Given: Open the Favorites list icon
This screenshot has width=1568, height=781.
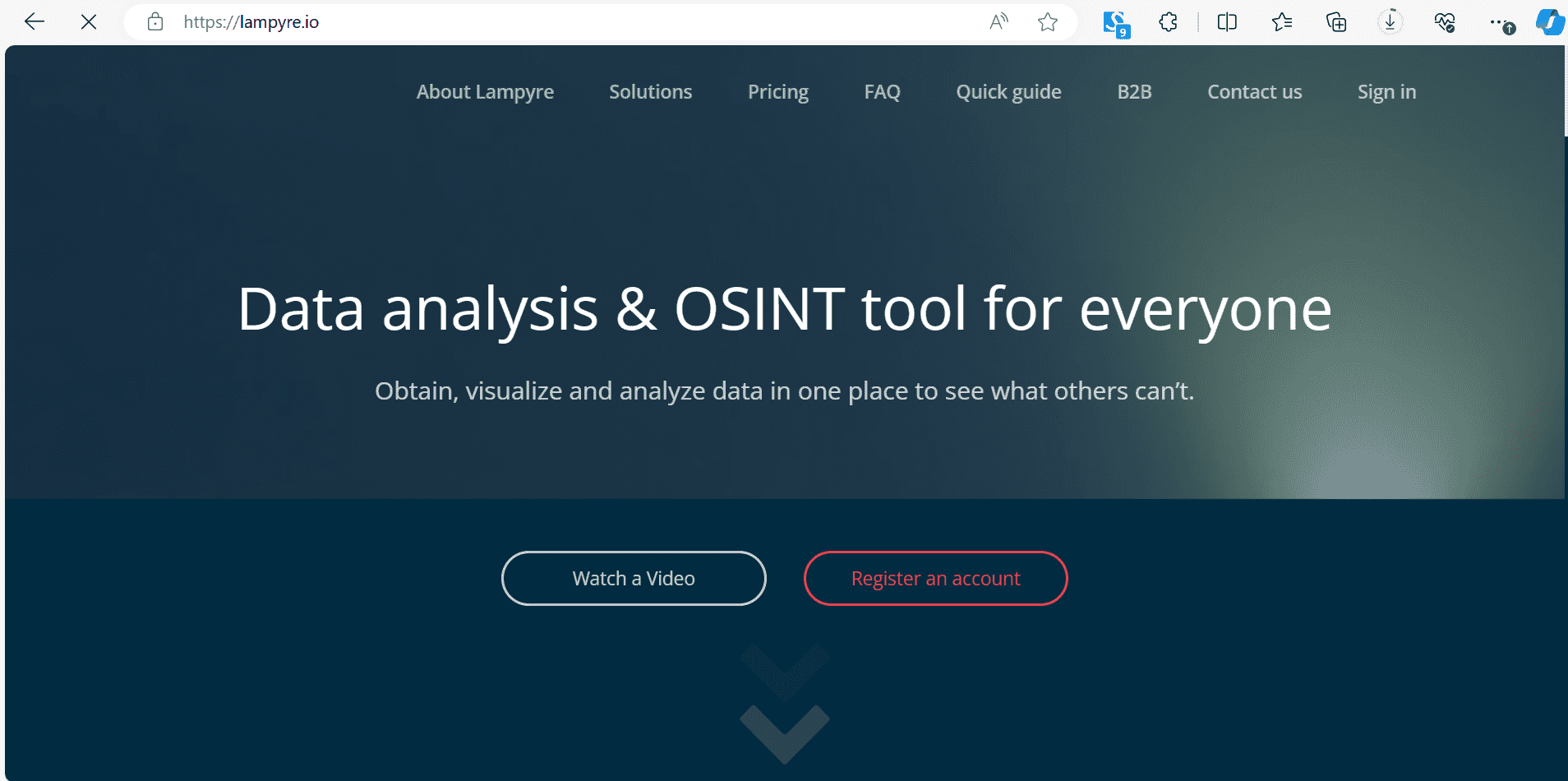Looking at the screenshot, I should pyautogui.click(x=1282, y=22).
